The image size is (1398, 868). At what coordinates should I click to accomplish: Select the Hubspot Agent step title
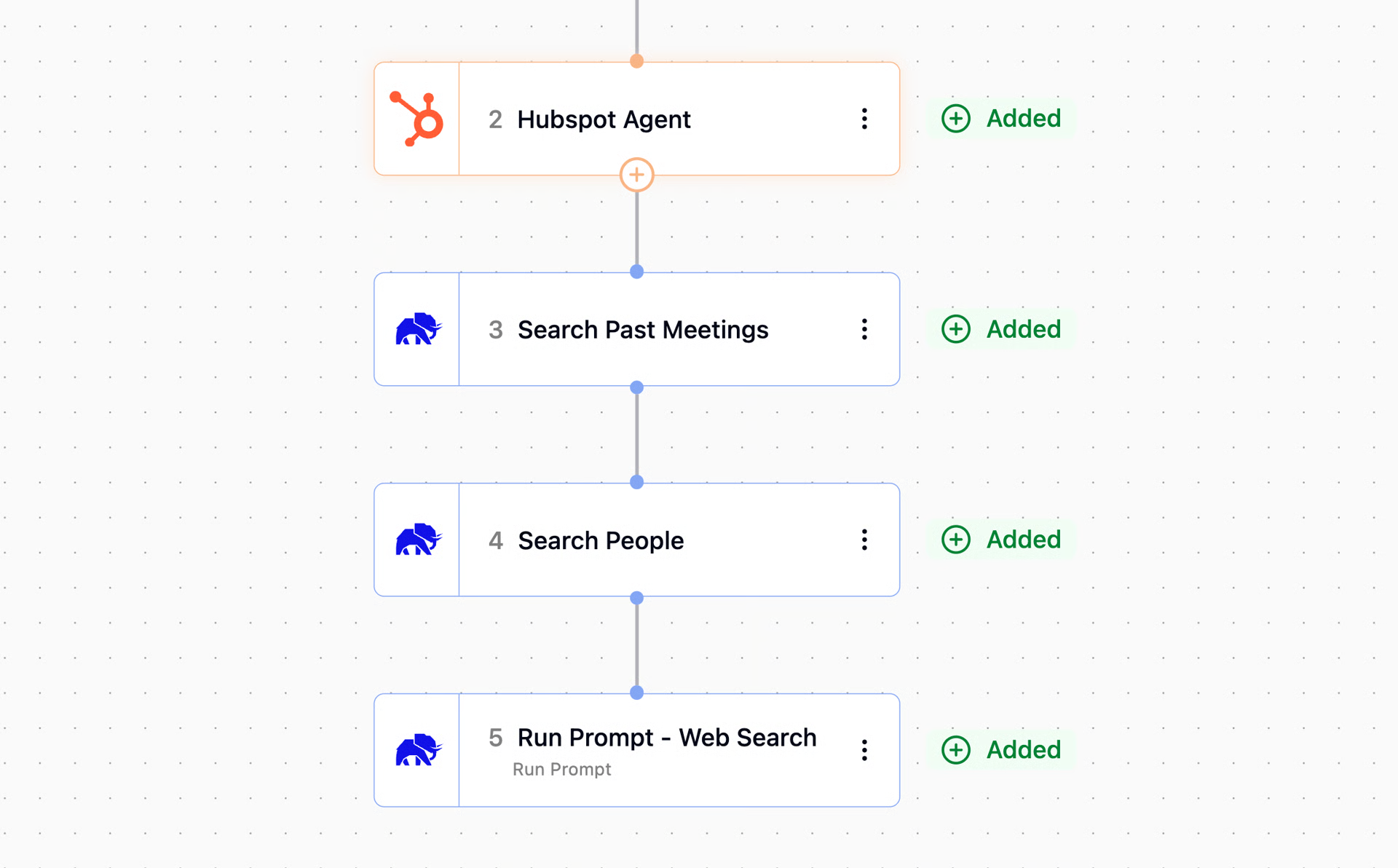(x=604, y=119)
